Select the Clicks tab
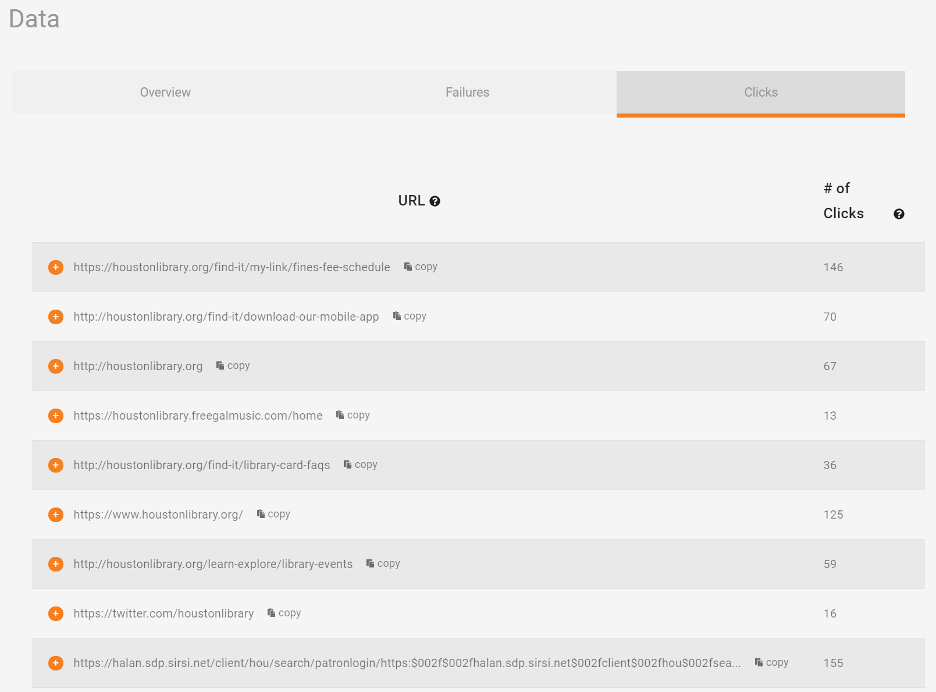The height and width of the screenshot is (692, 936). coord(760,92)
